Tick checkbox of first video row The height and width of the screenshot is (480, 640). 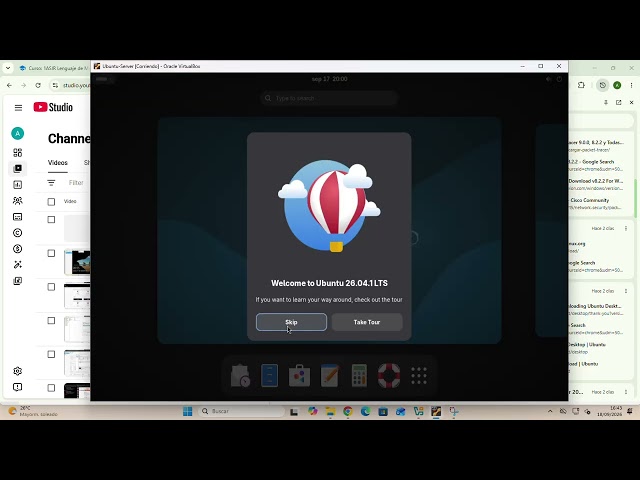51,220
